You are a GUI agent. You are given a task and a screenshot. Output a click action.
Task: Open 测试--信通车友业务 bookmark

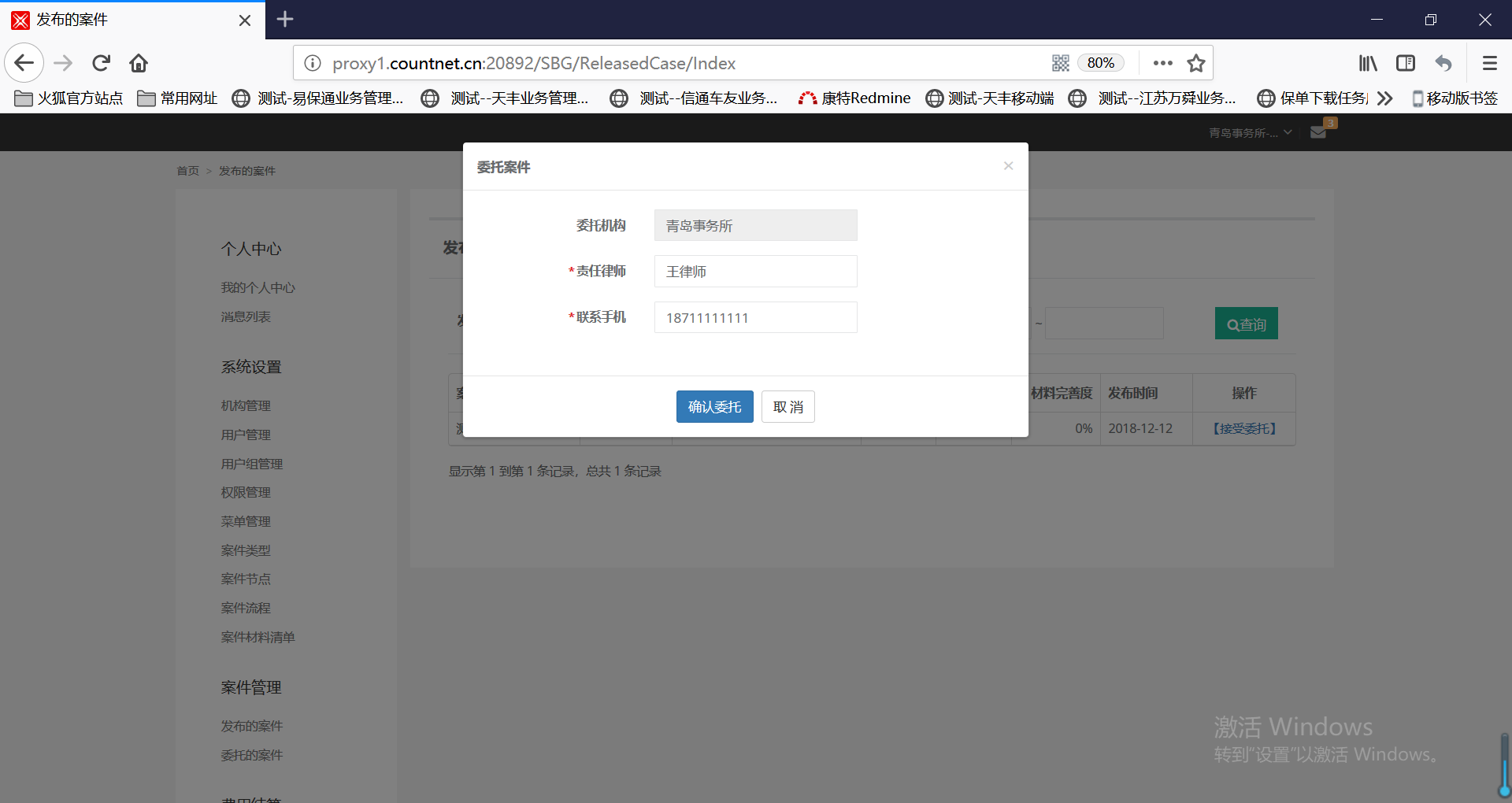(x=694, y=98)
